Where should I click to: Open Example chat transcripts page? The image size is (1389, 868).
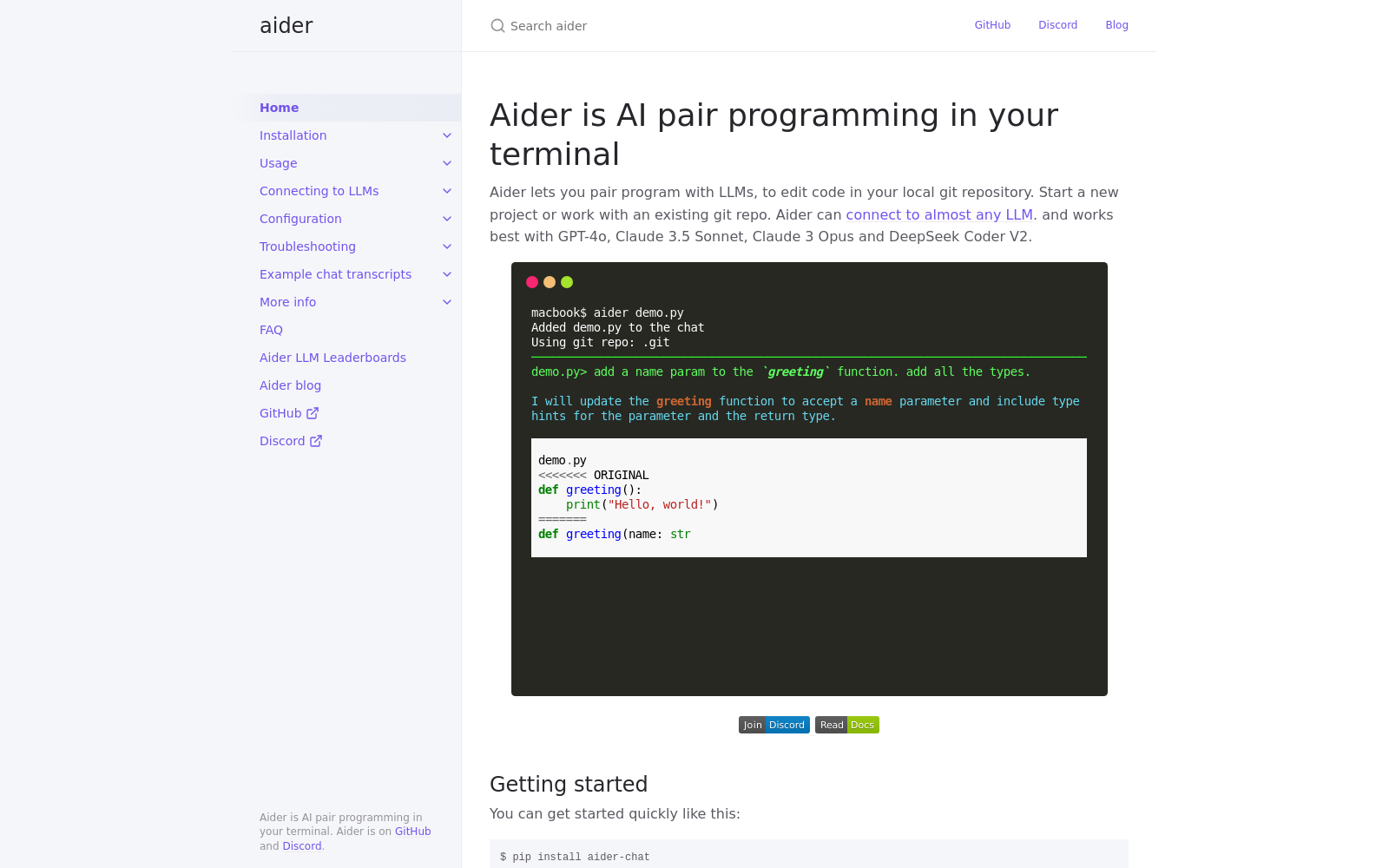pos(336,274)
